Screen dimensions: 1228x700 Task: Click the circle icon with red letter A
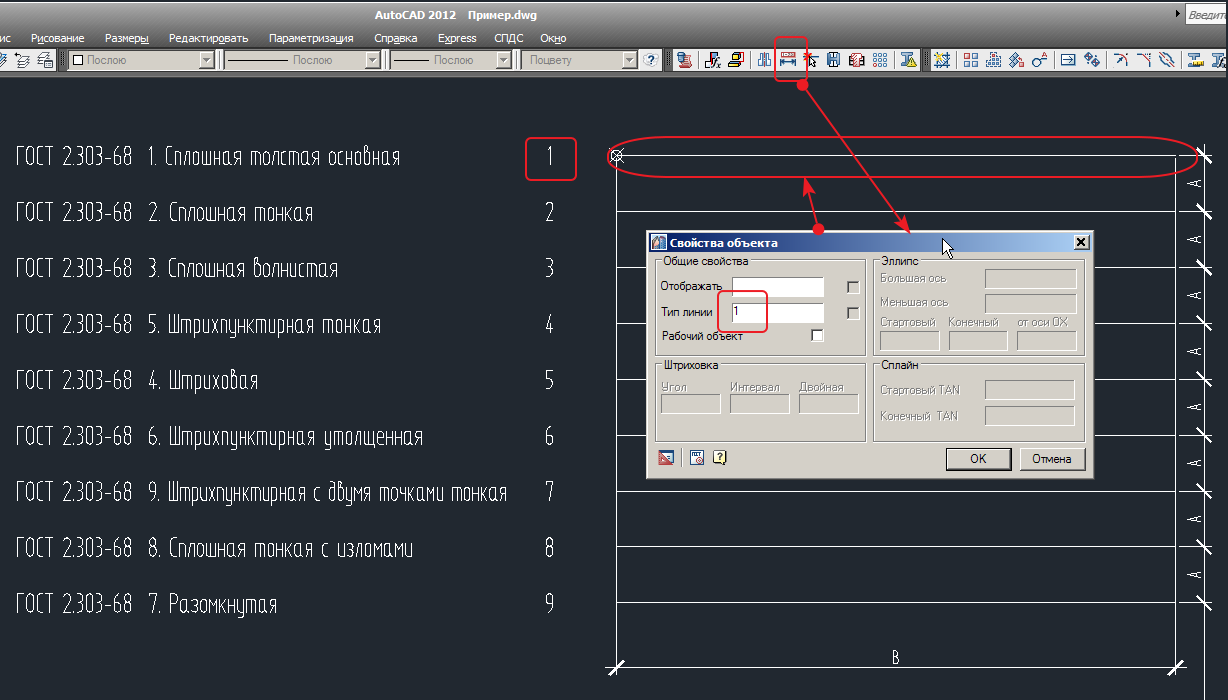(1039, 60)
